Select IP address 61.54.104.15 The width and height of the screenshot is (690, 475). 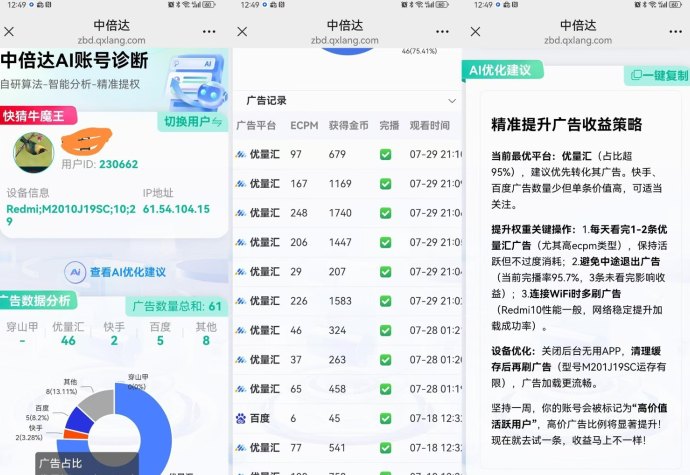coord(176,209)
